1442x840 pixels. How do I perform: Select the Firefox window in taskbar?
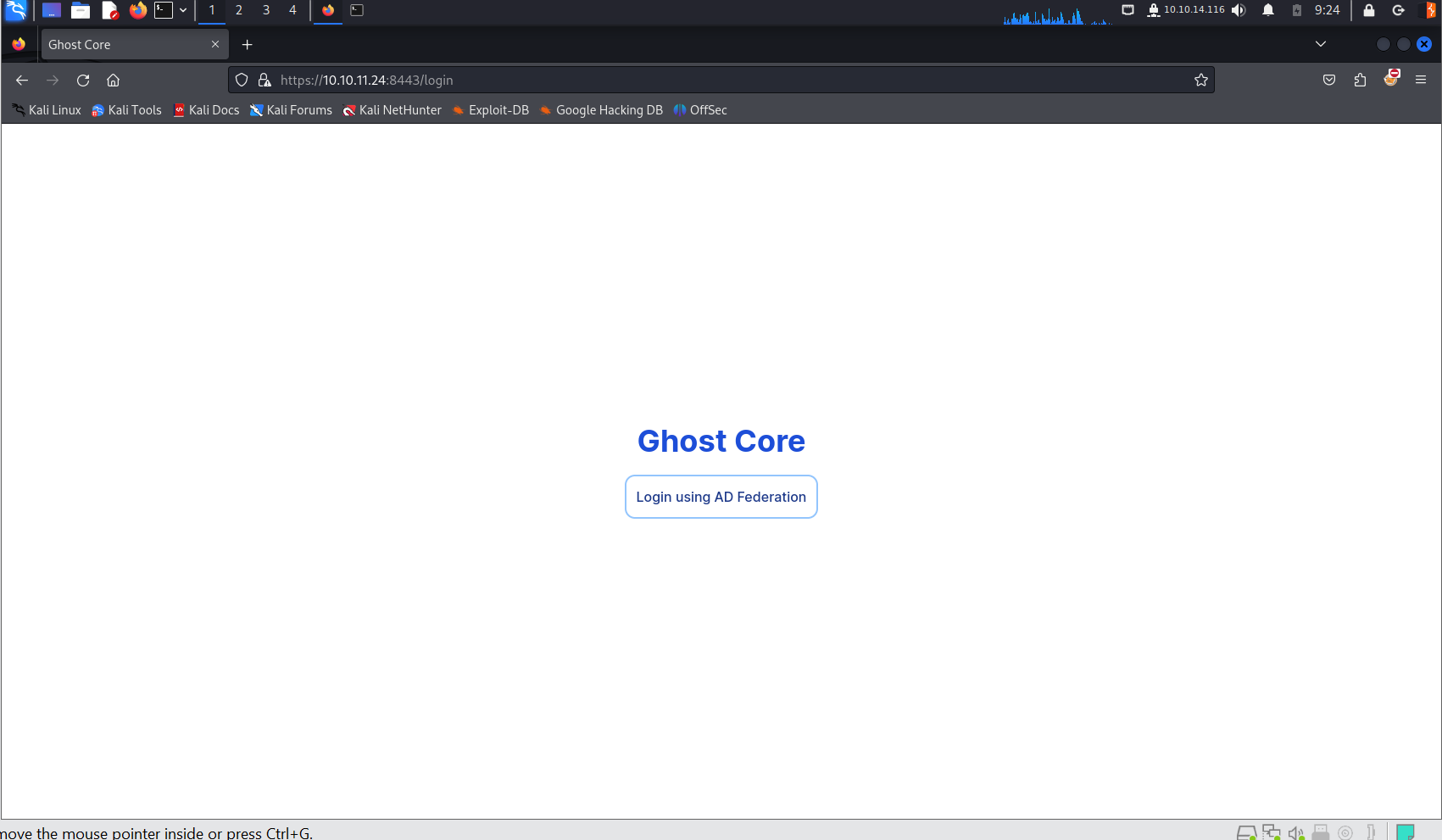328,10
